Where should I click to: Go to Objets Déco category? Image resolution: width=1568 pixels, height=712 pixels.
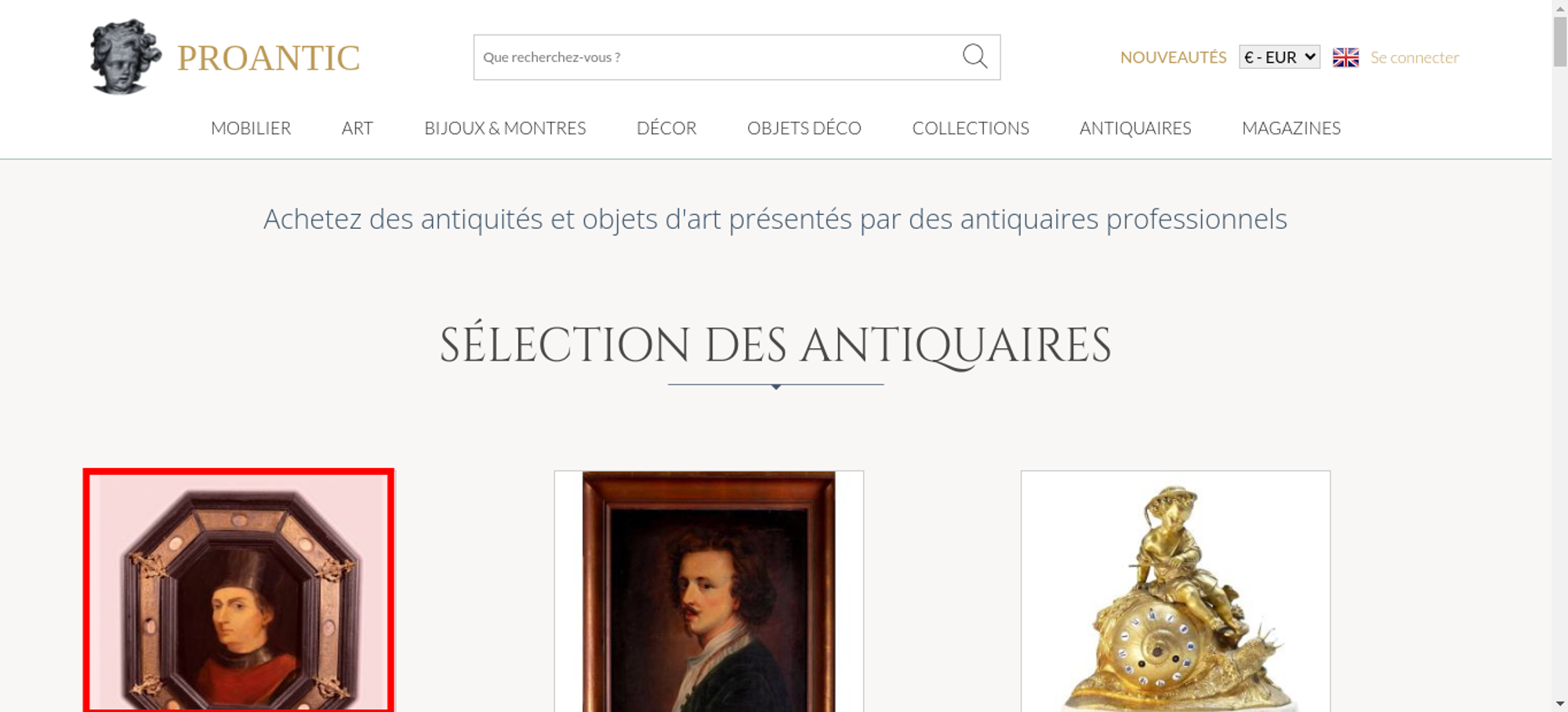804,128
